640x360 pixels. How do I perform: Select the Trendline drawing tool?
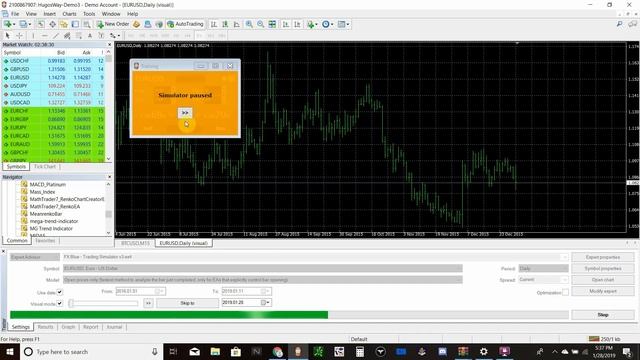[x=56, y=36]
